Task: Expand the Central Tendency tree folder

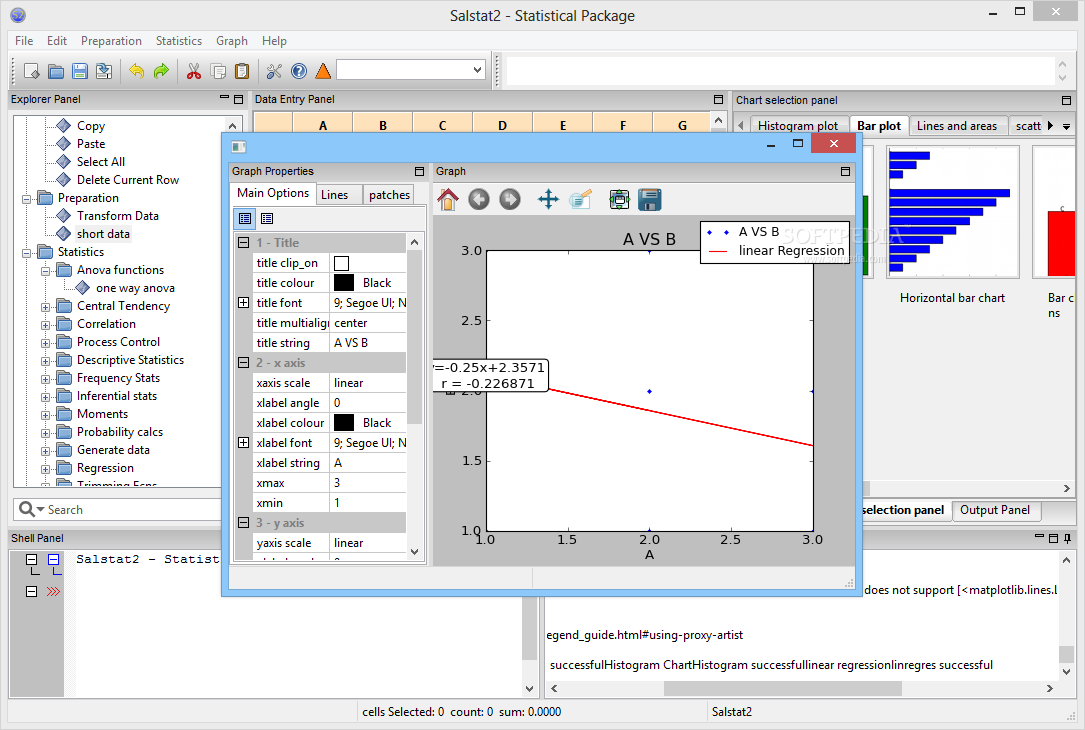Action: pos(46,307)
